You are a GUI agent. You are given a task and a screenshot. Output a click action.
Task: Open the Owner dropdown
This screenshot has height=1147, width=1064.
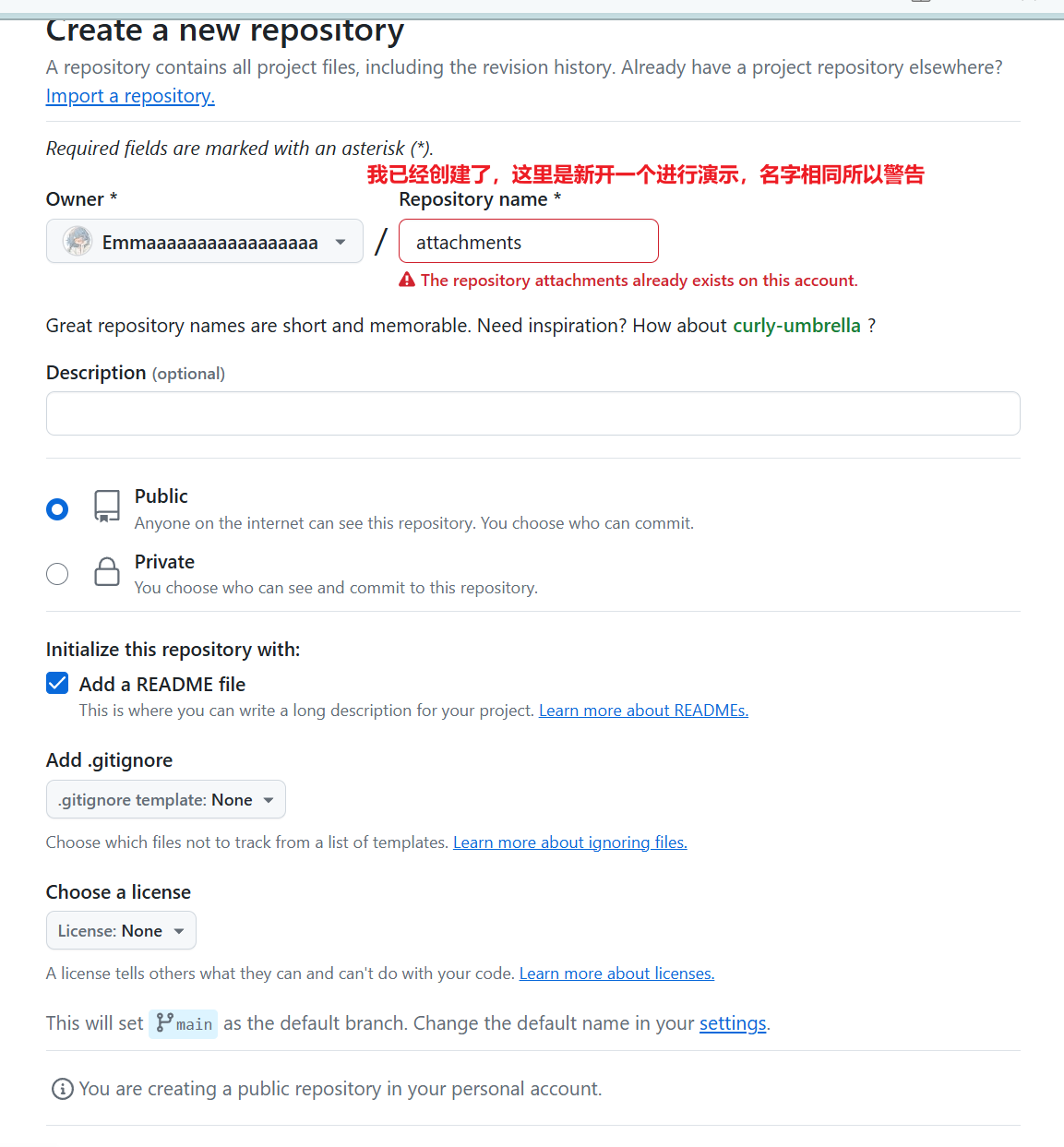point(205,242)
